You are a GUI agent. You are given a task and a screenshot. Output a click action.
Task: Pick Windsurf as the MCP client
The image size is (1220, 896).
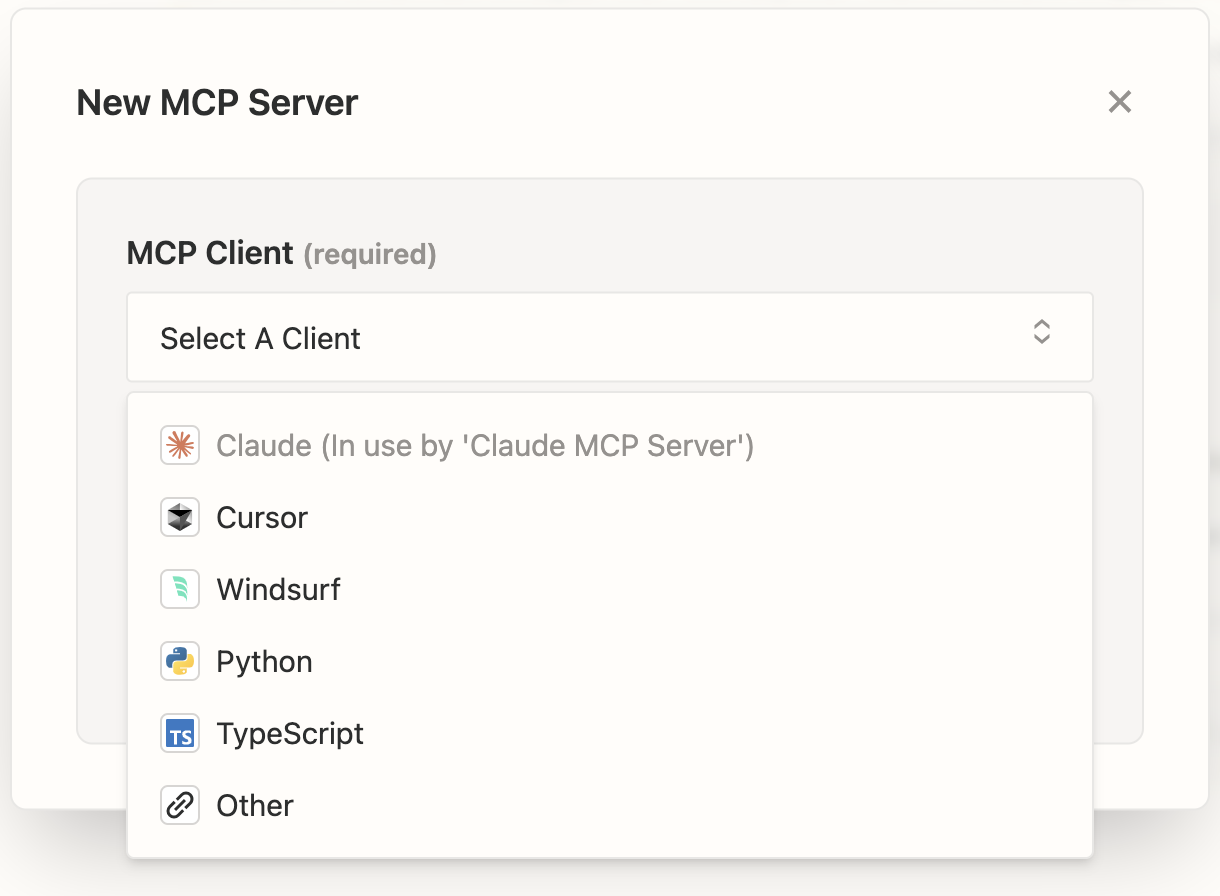[x=610, y=589]
